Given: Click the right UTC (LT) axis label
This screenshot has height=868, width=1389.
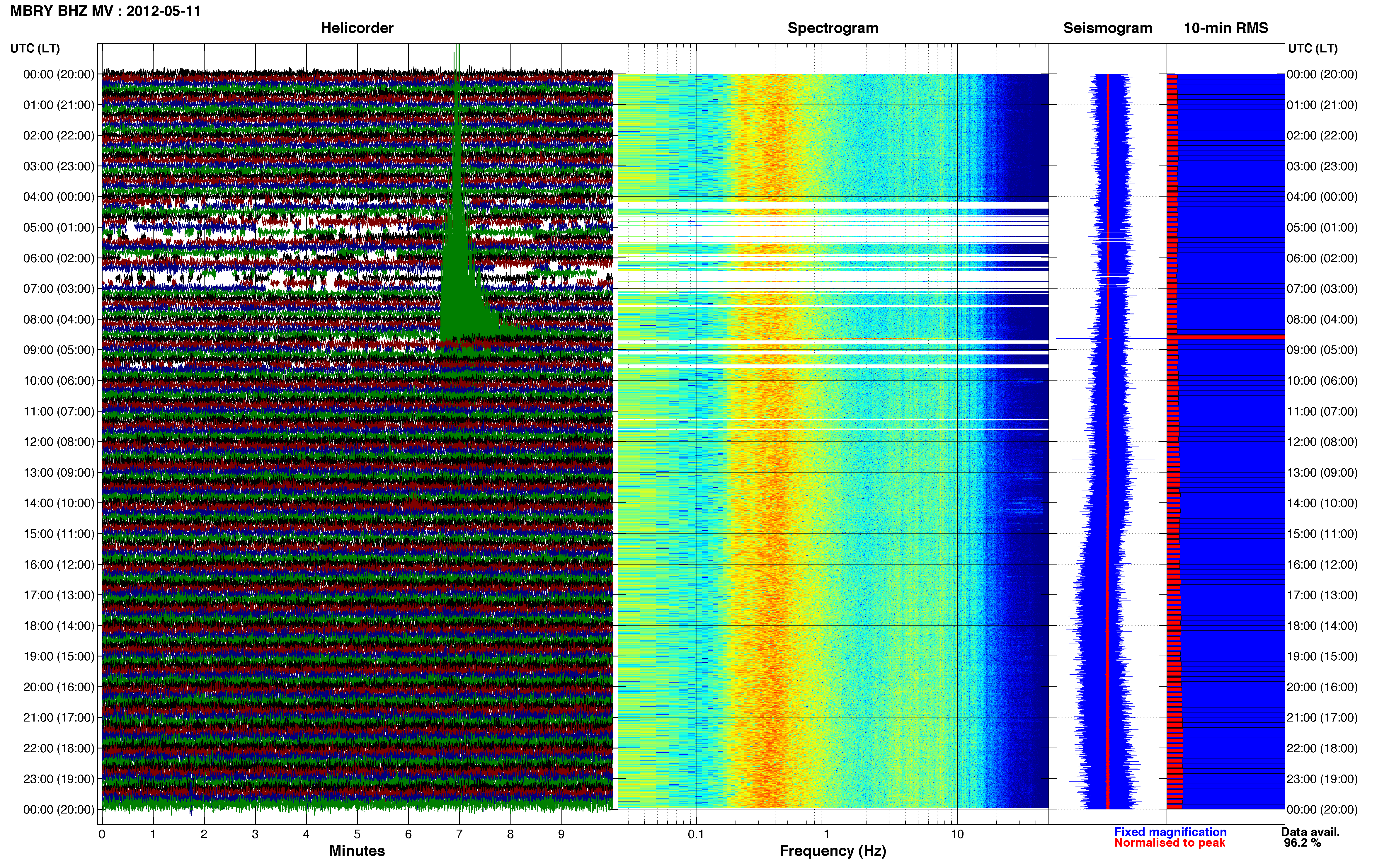Looking at the screenshot, I should [1313, 48].
